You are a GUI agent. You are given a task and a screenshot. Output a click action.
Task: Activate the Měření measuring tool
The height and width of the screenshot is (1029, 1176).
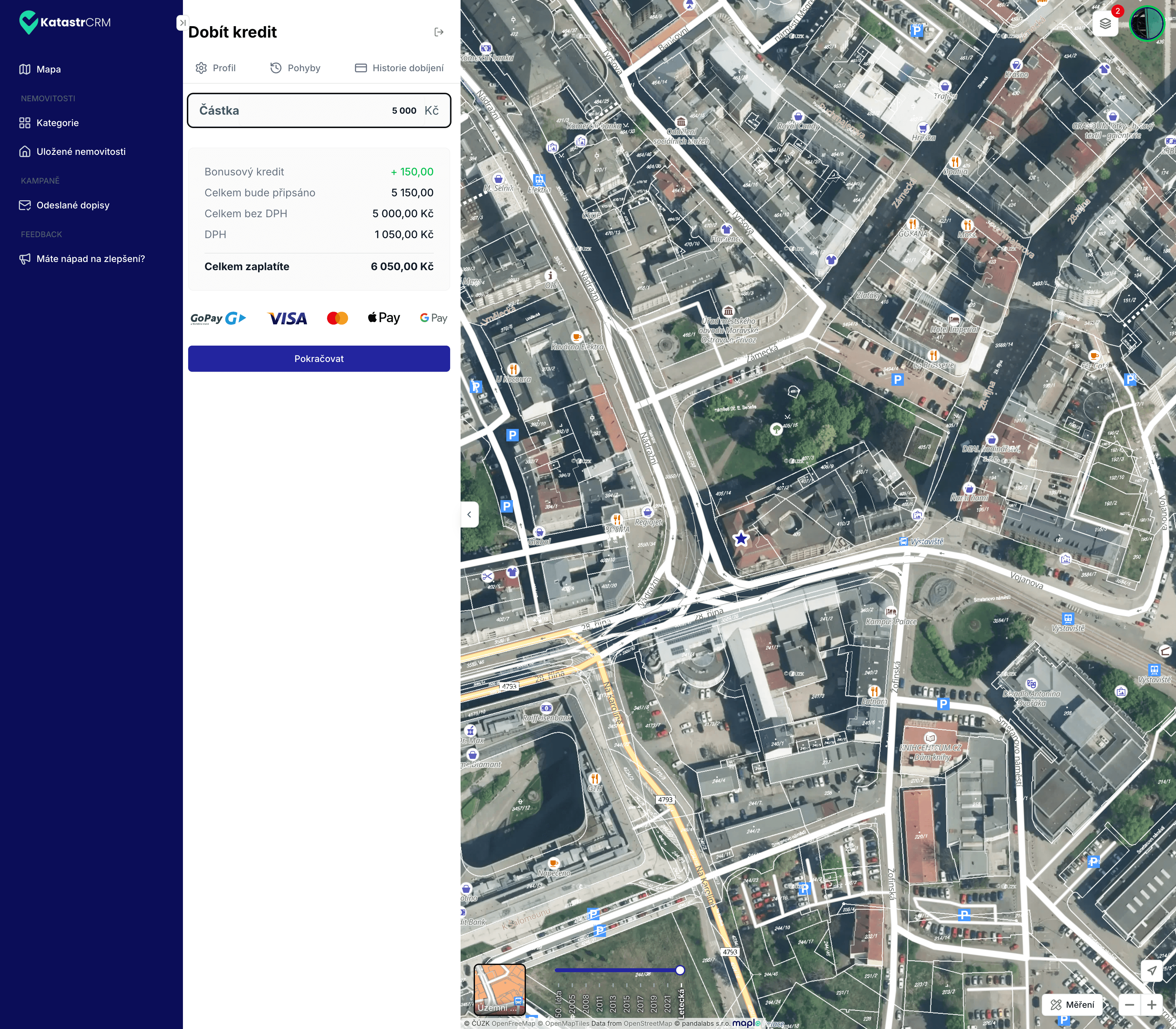1072,1005
